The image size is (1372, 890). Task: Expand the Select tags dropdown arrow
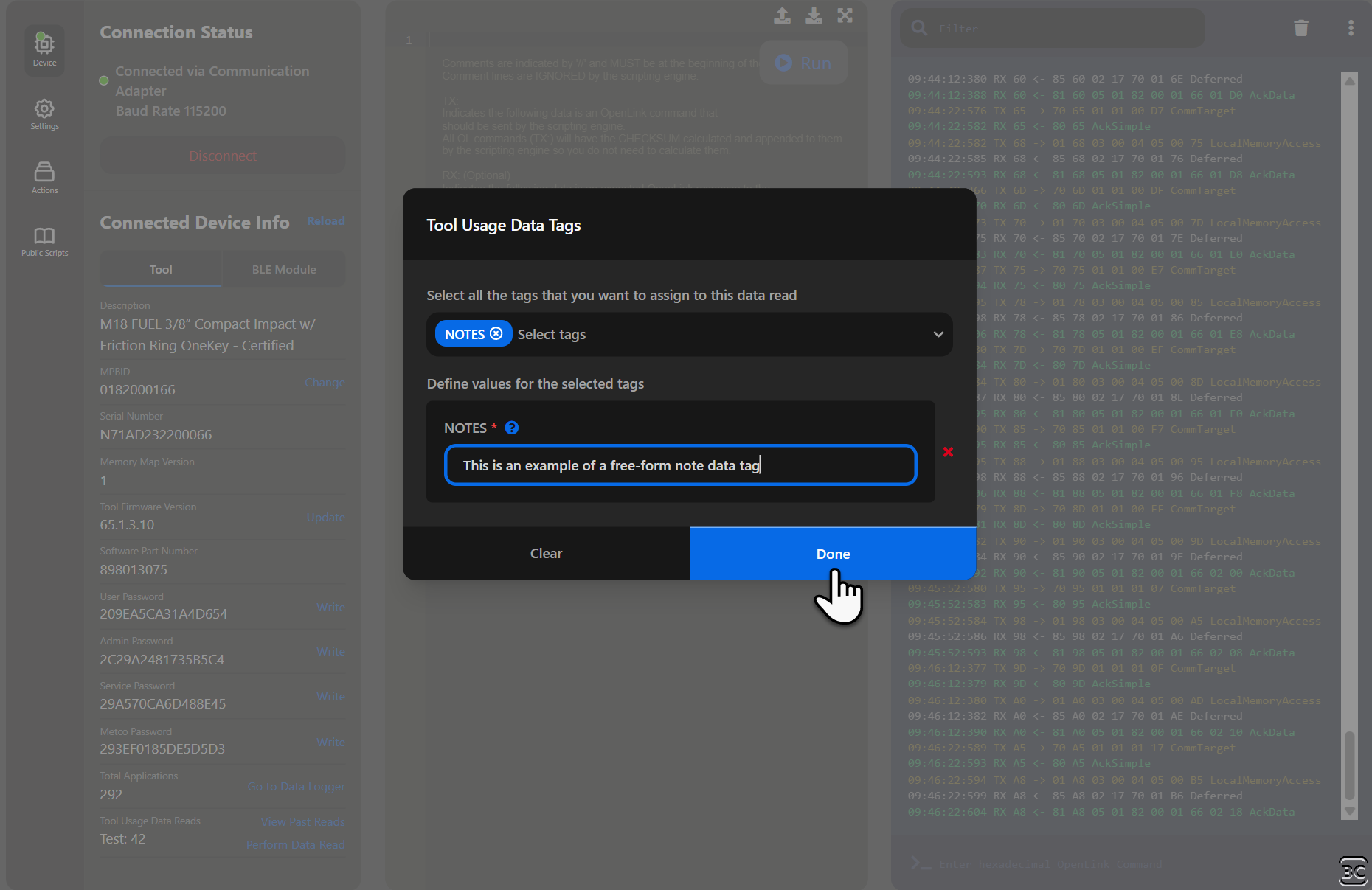(938, 334)
